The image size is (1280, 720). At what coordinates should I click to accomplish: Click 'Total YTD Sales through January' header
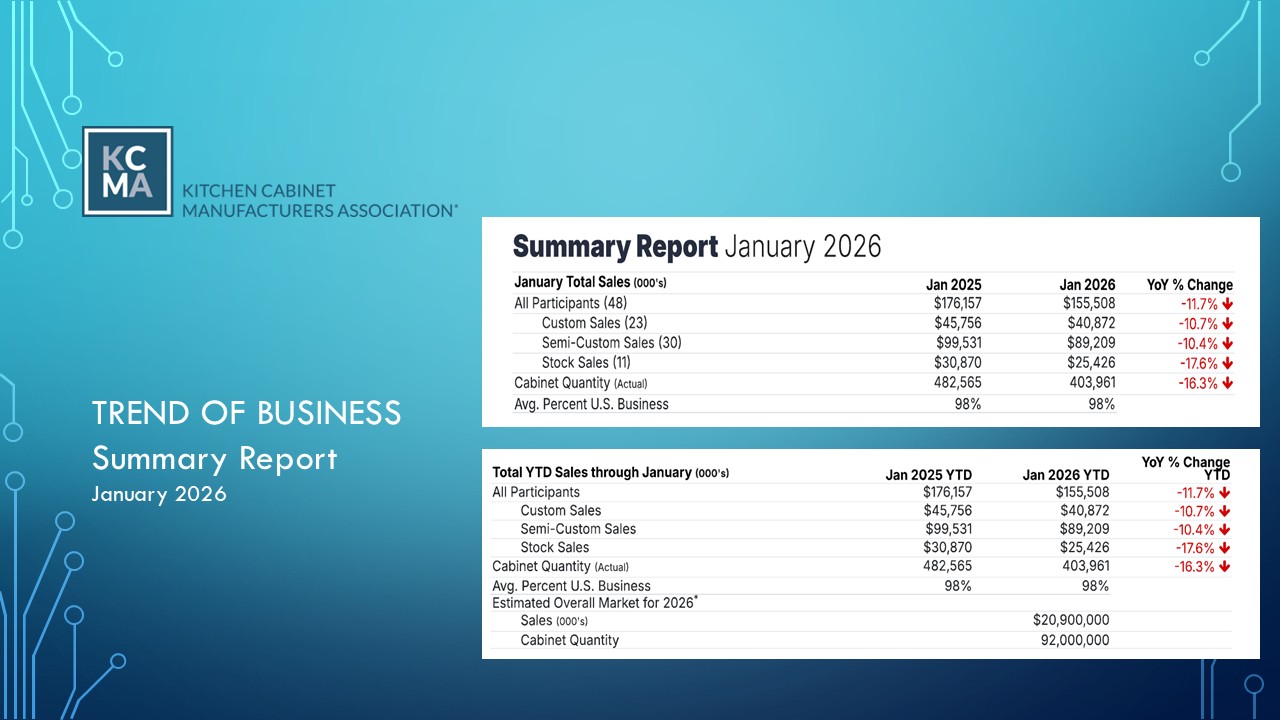[x=610, y=473]
